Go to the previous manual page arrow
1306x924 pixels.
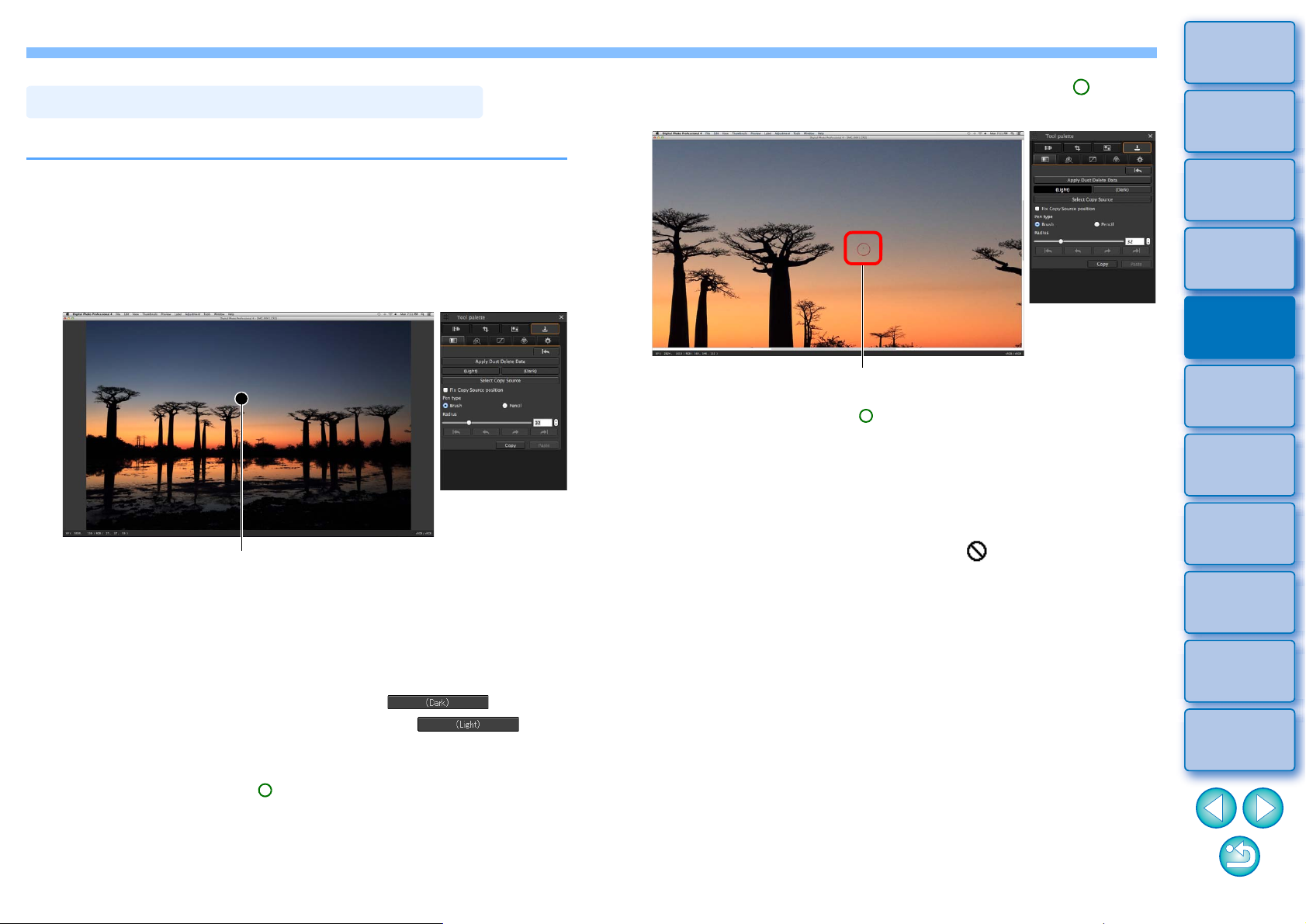tap(1216, 808)
